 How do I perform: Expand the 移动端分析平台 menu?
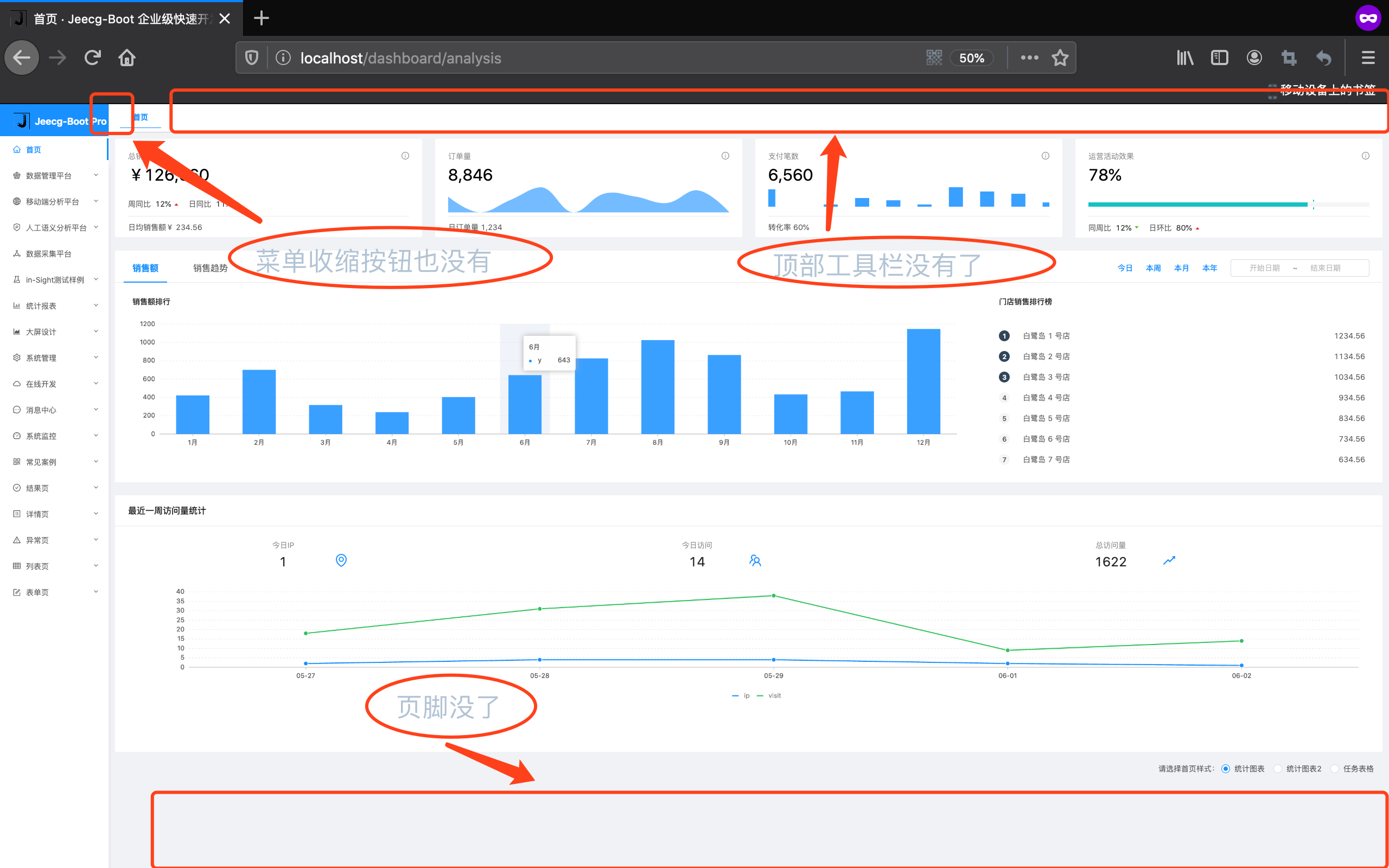click(x=54, y=201)
